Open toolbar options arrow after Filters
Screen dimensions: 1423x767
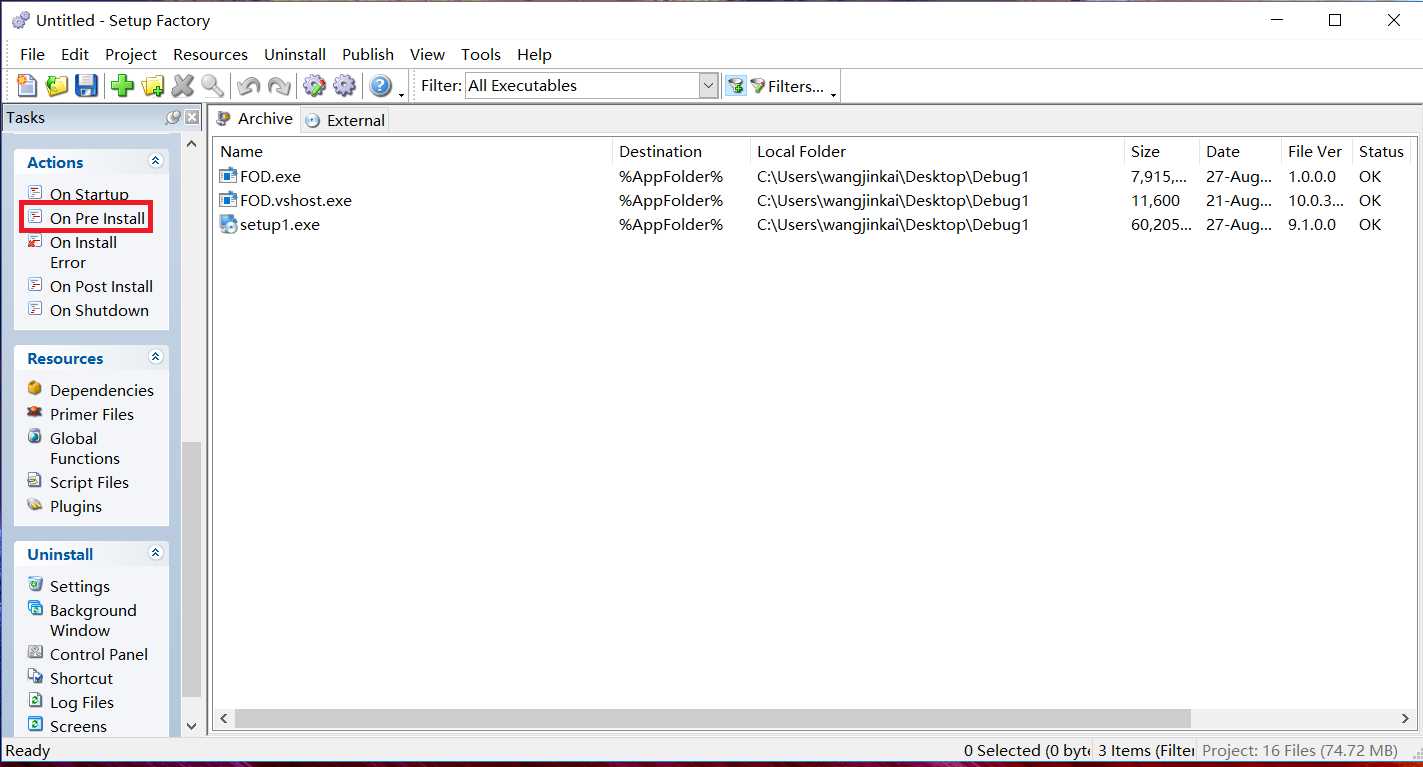[833, 95]
